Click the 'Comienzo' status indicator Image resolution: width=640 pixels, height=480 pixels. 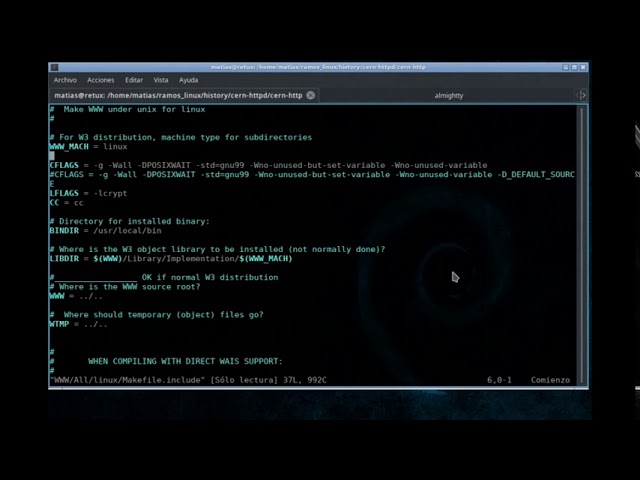[x=550, y=380]
